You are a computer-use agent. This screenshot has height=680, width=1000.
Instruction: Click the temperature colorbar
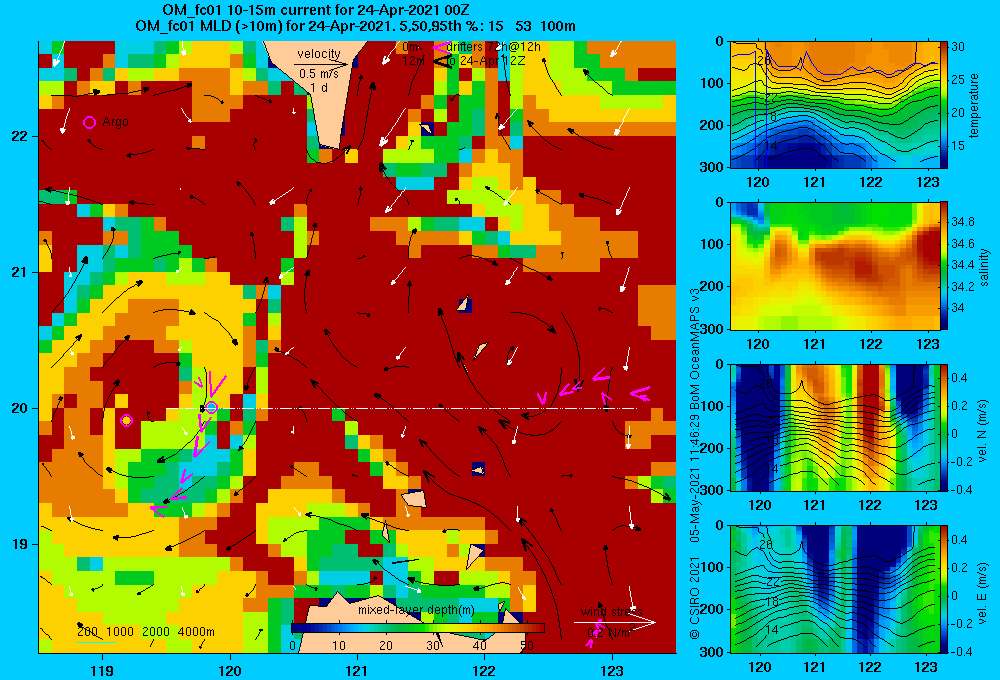point(944,105)
